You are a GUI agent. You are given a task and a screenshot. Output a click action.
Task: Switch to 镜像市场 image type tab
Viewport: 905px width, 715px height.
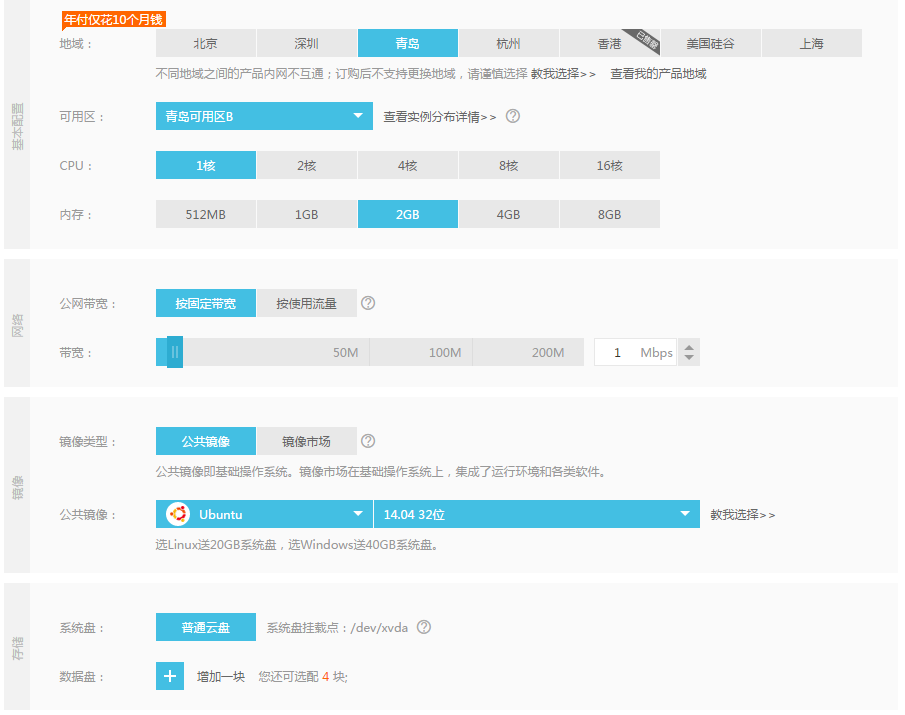307,442
